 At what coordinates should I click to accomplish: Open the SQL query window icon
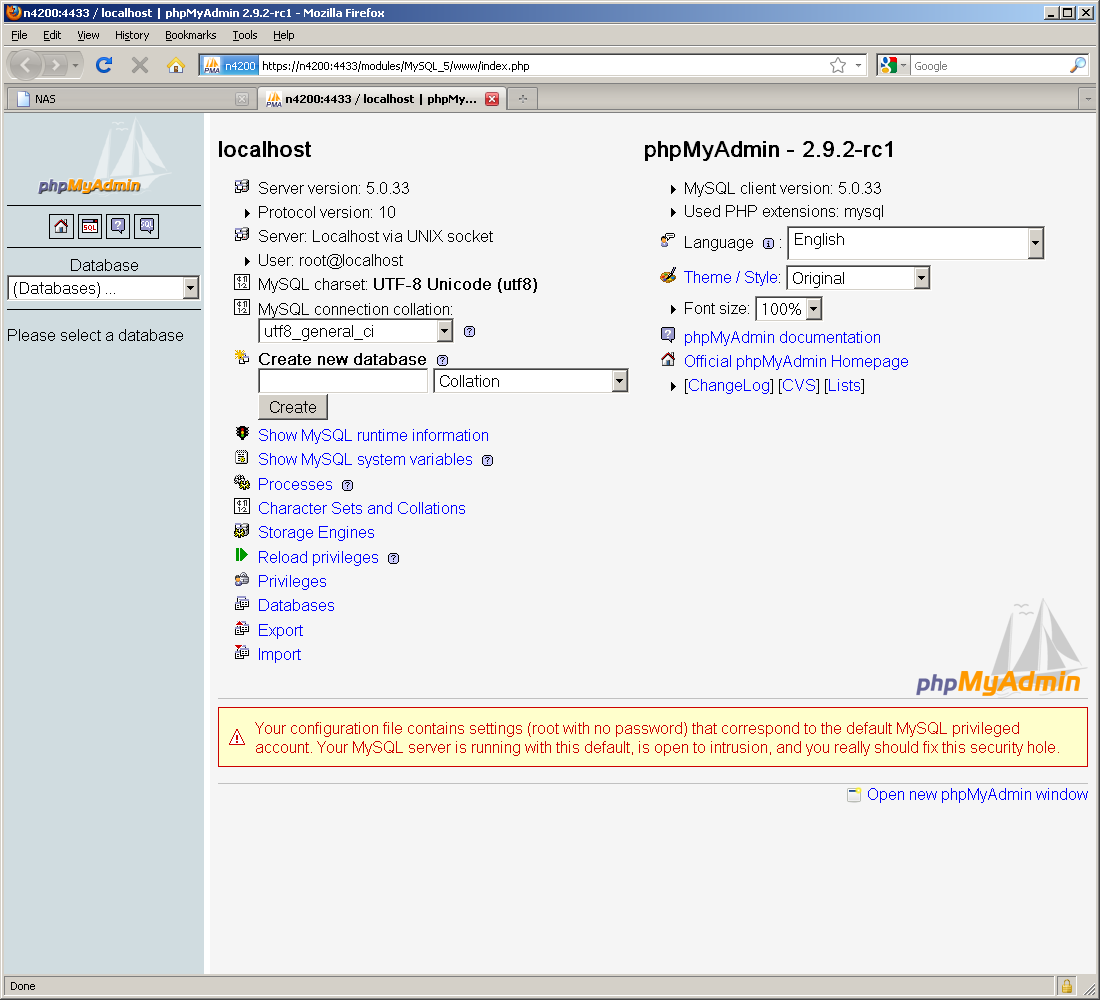click(90, 226)
